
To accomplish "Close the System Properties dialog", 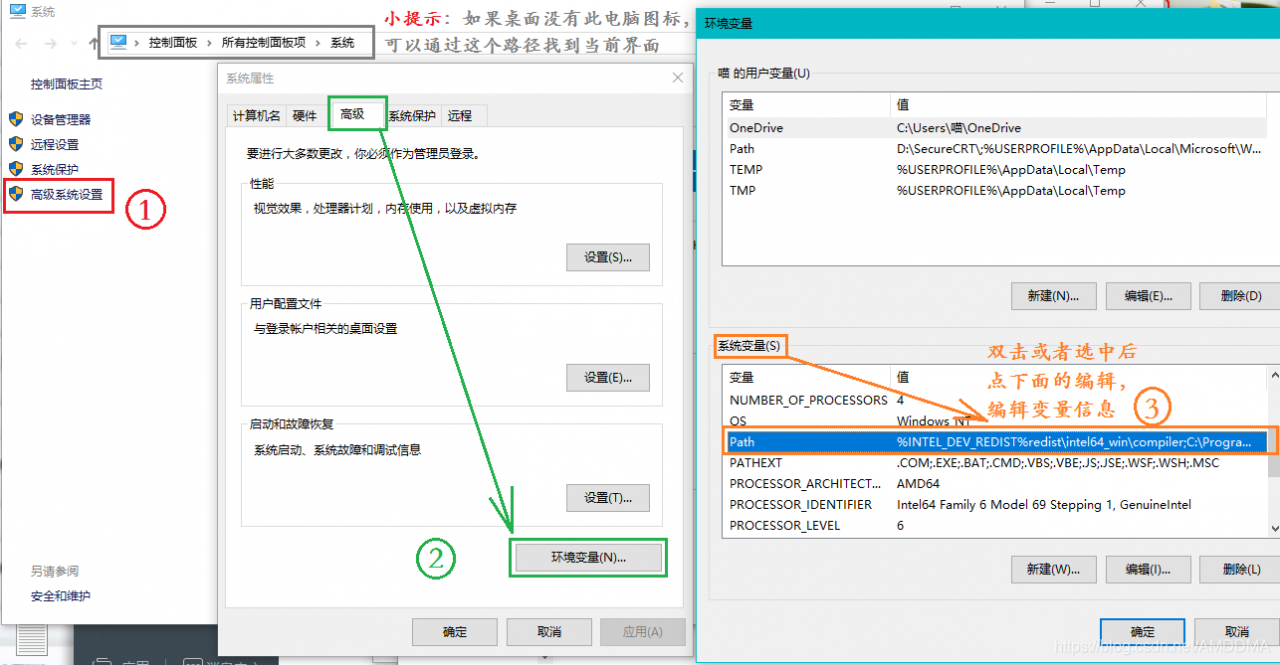I will pos(677,78).
